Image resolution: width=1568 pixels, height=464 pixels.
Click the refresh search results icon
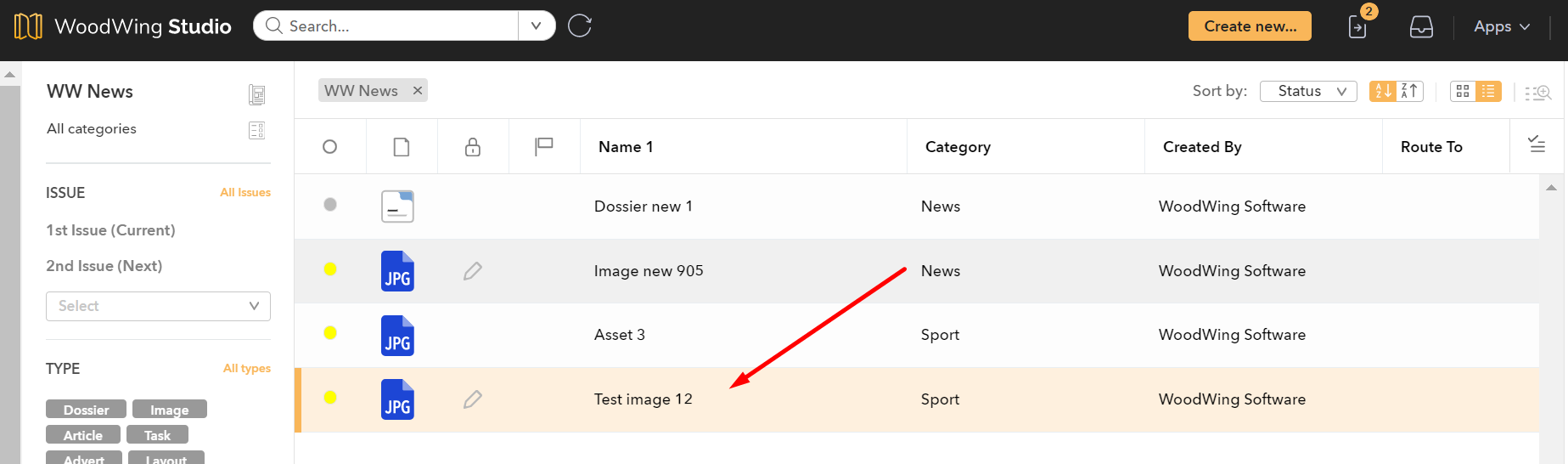580,26
